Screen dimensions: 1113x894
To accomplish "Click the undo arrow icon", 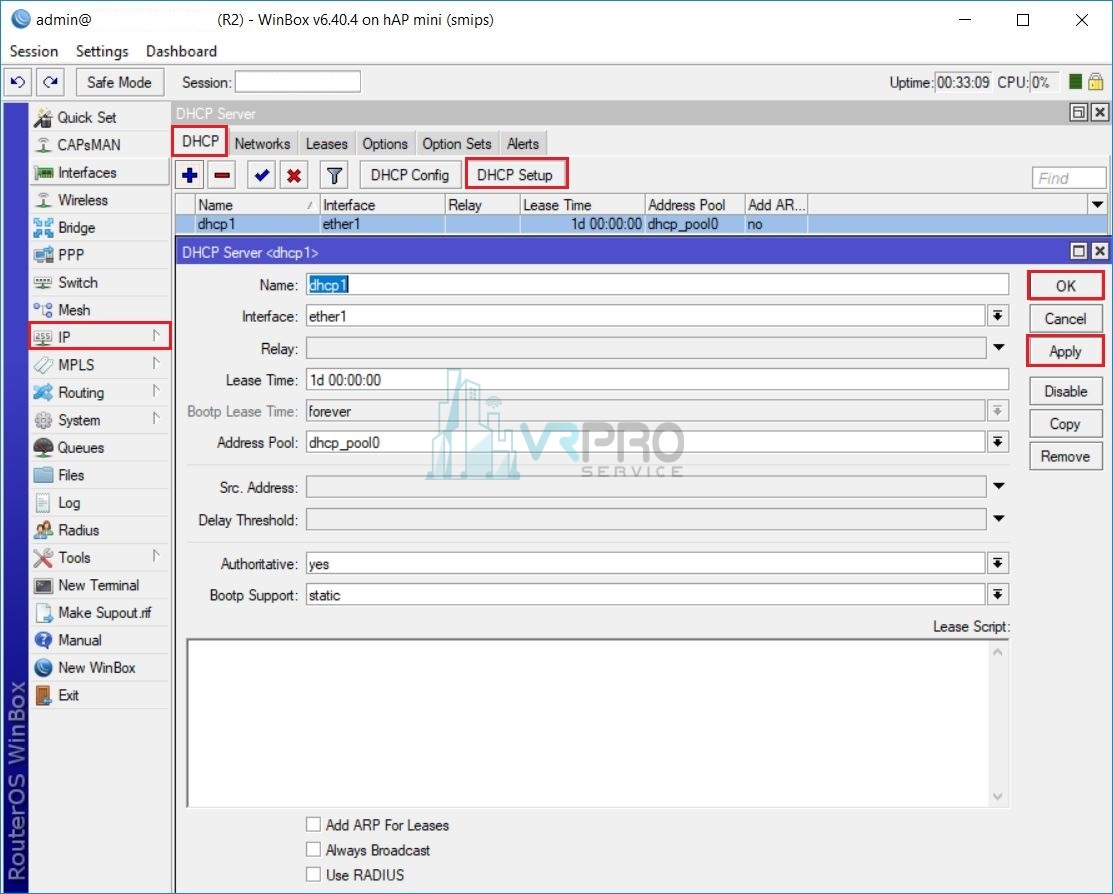I will pyautogui.click(x=18, y=82).
